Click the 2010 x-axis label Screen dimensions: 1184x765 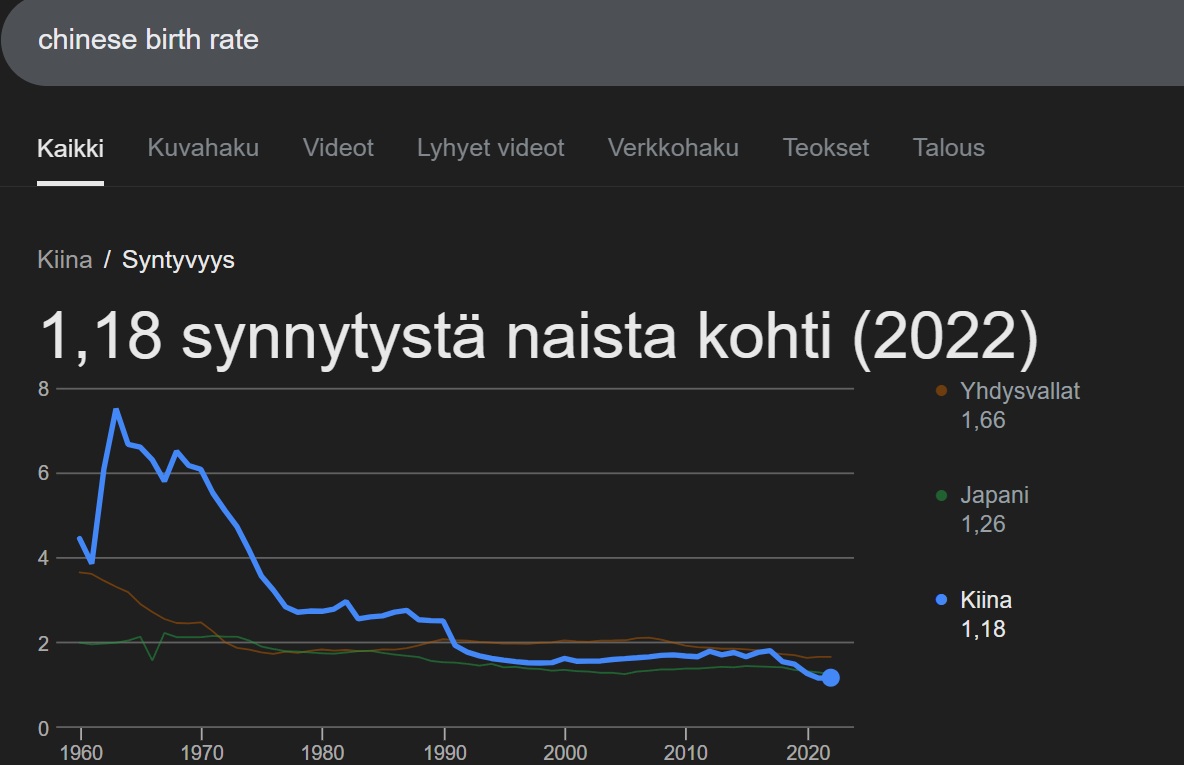(x=686, y=753)
